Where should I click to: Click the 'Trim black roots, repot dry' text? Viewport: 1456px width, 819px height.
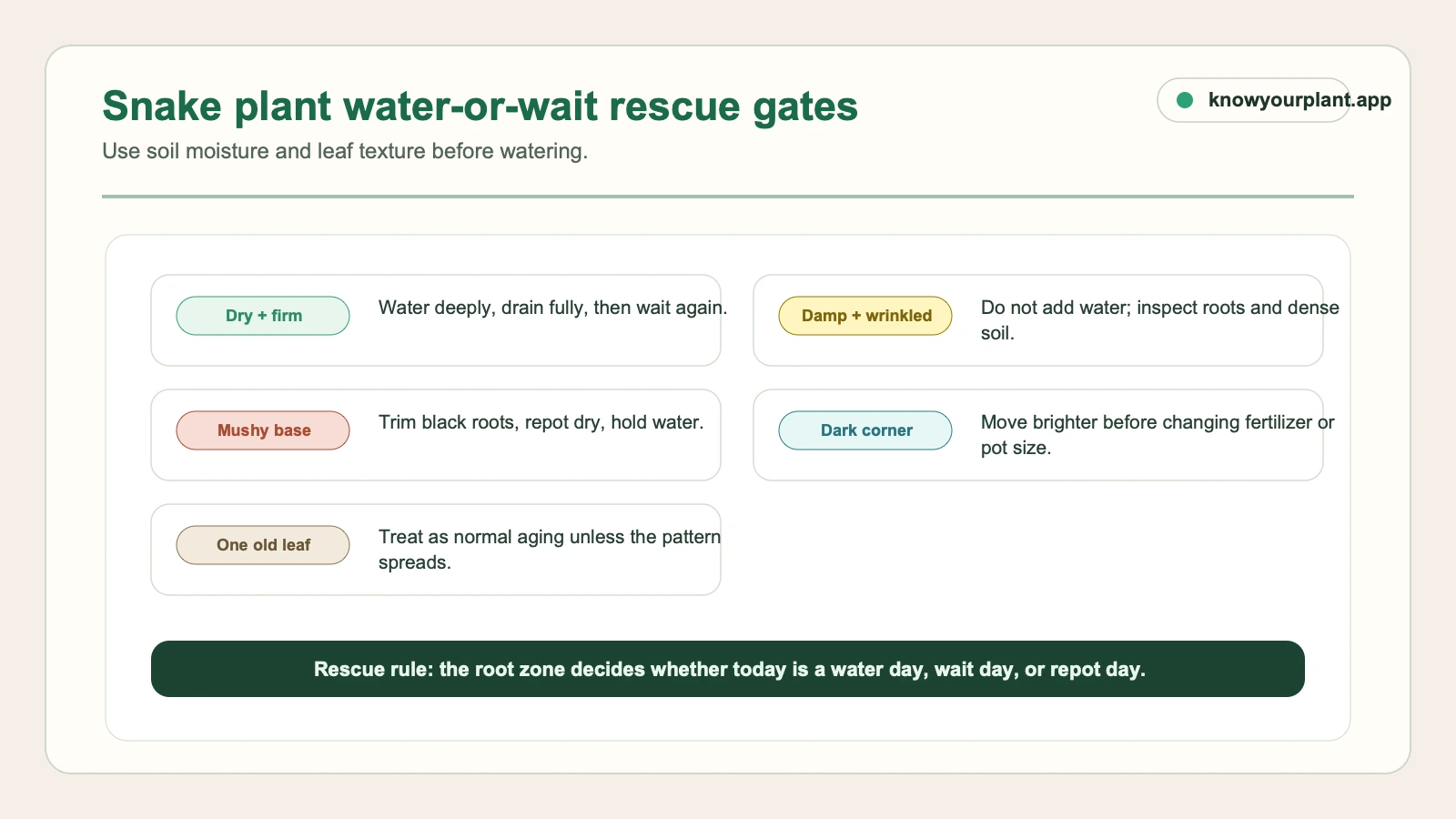point(541,422)
